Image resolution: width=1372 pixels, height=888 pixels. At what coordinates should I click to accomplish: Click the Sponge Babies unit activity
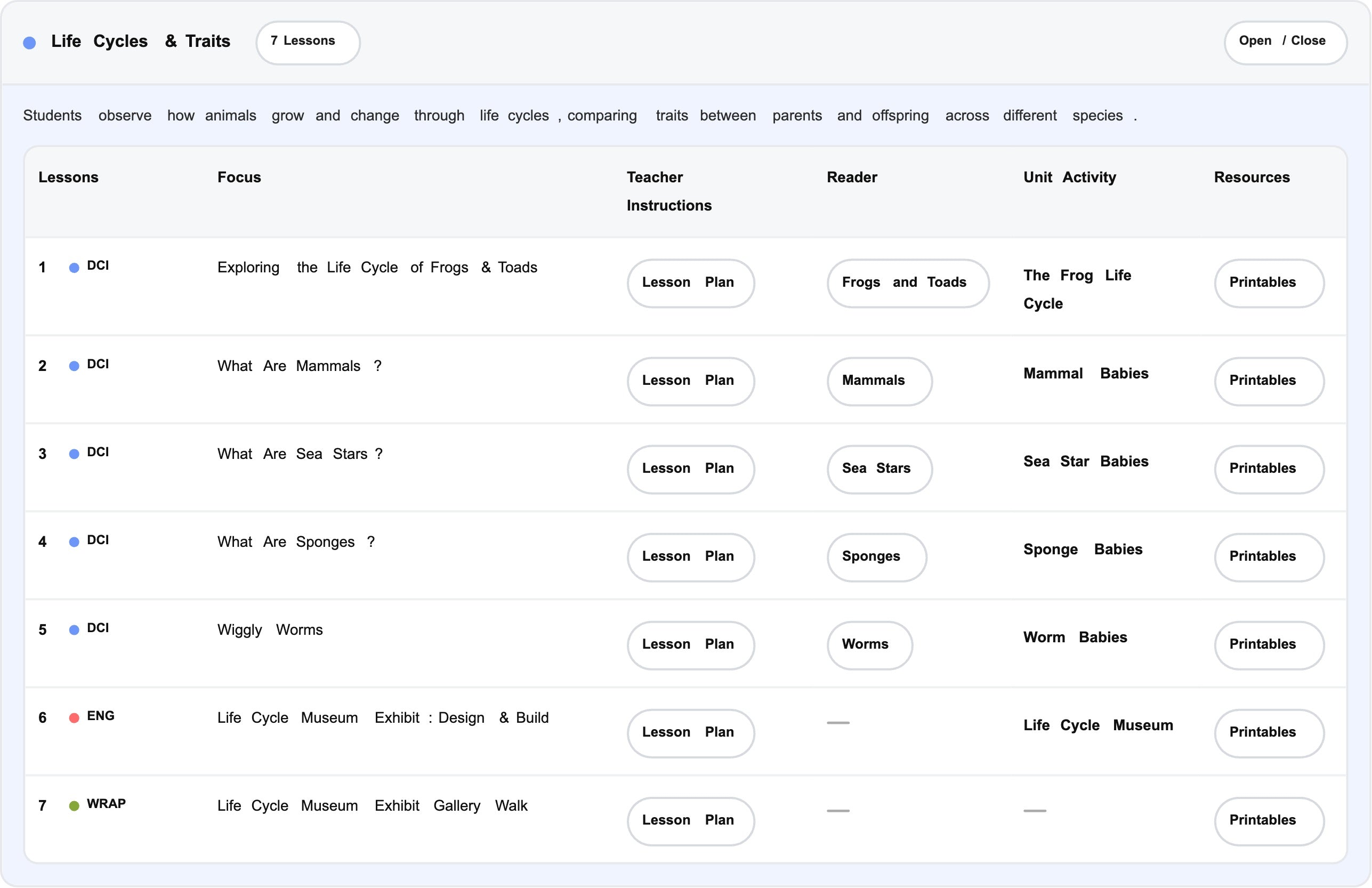(x=1083, y=550)
